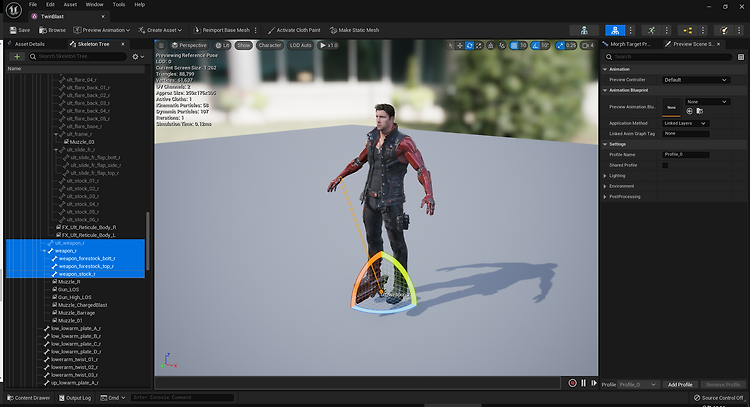This screenshot has width=750, height=407.
Task: Expand the Environment section
Action: point(605,186)
